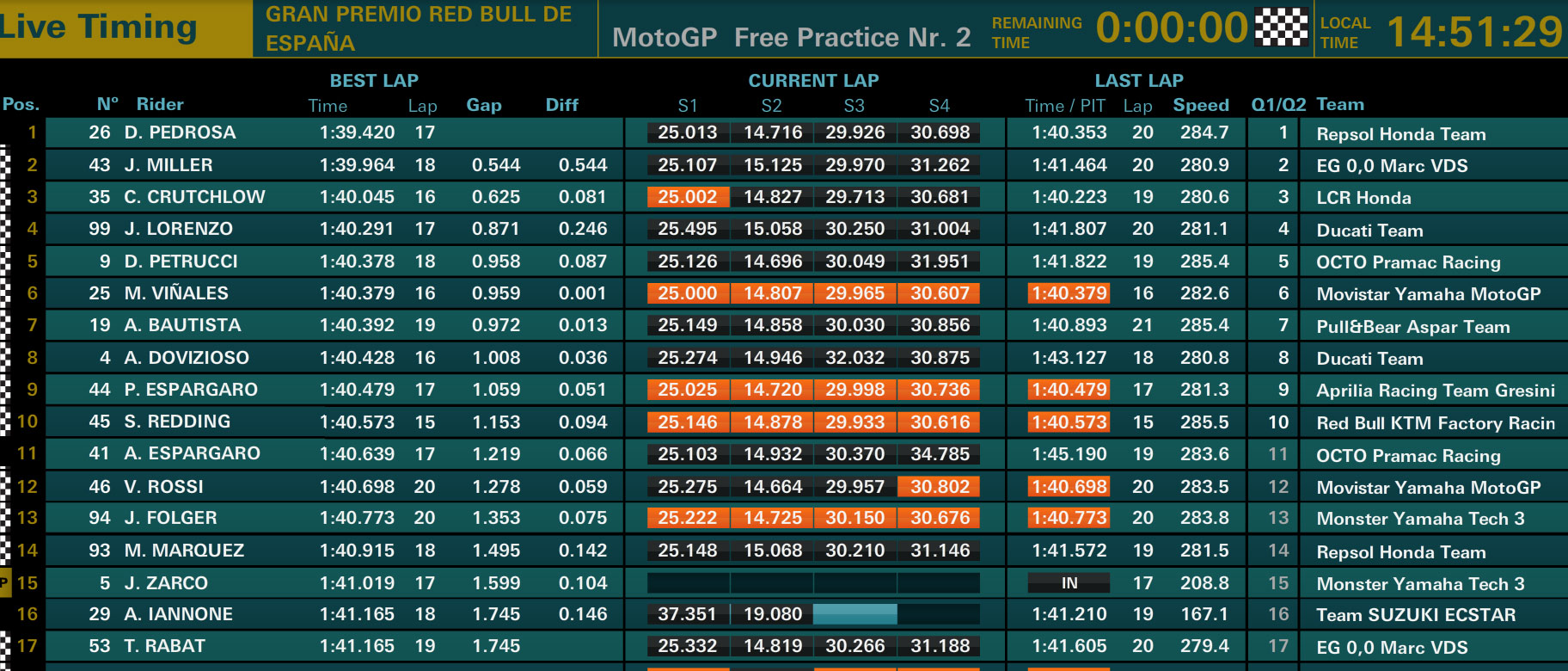Click the blue S3 sector progress bar for Iannone

854,614
